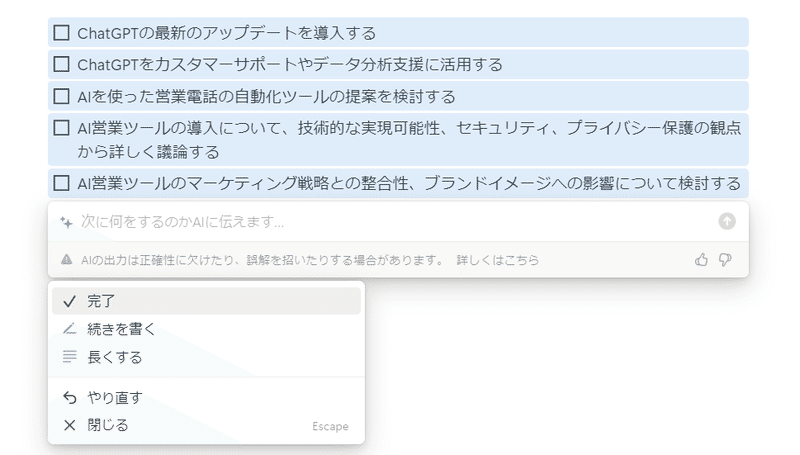This screenshot has height=455, width=800.
Task: Click the AI sparkle icon in prompt box
Action: pos(66,222)
